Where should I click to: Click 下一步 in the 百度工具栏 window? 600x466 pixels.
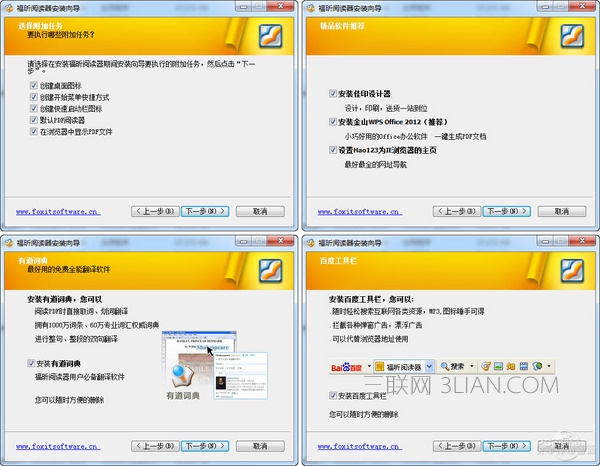click(x=507, y=446)
